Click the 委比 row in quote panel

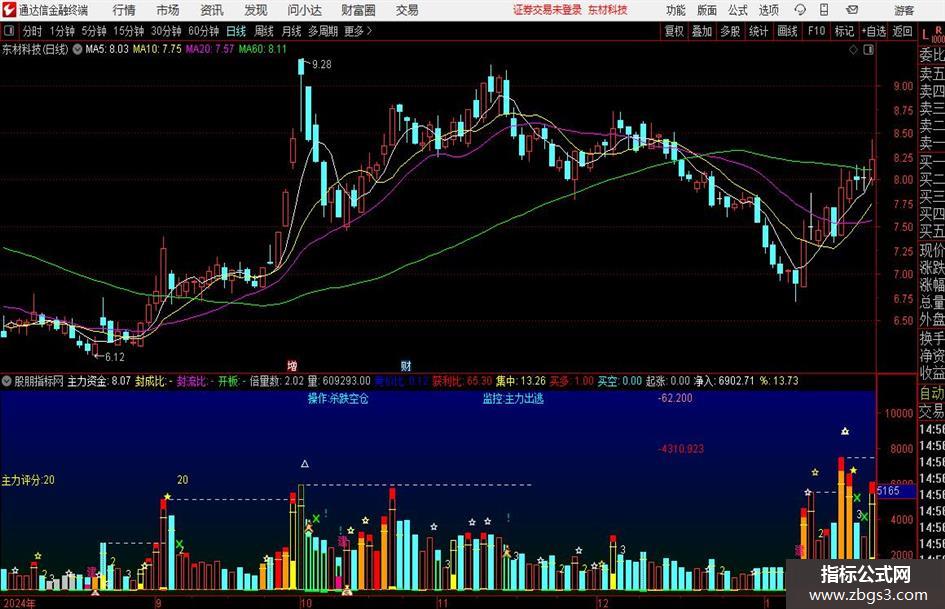932,55
